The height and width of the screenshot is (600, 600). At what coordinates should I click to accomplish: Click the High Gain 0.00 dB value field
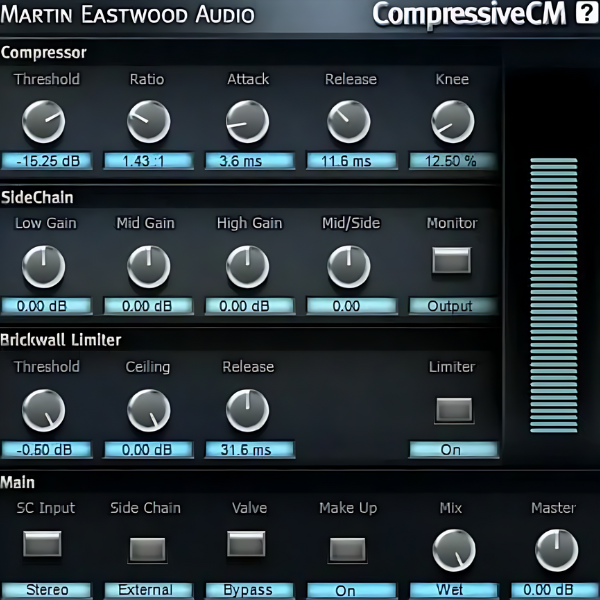[250, 306]
